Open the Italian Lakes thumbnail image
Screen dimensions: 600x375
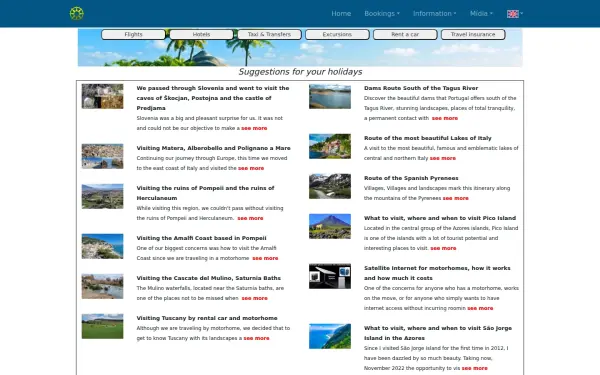[x=330, y=146]
